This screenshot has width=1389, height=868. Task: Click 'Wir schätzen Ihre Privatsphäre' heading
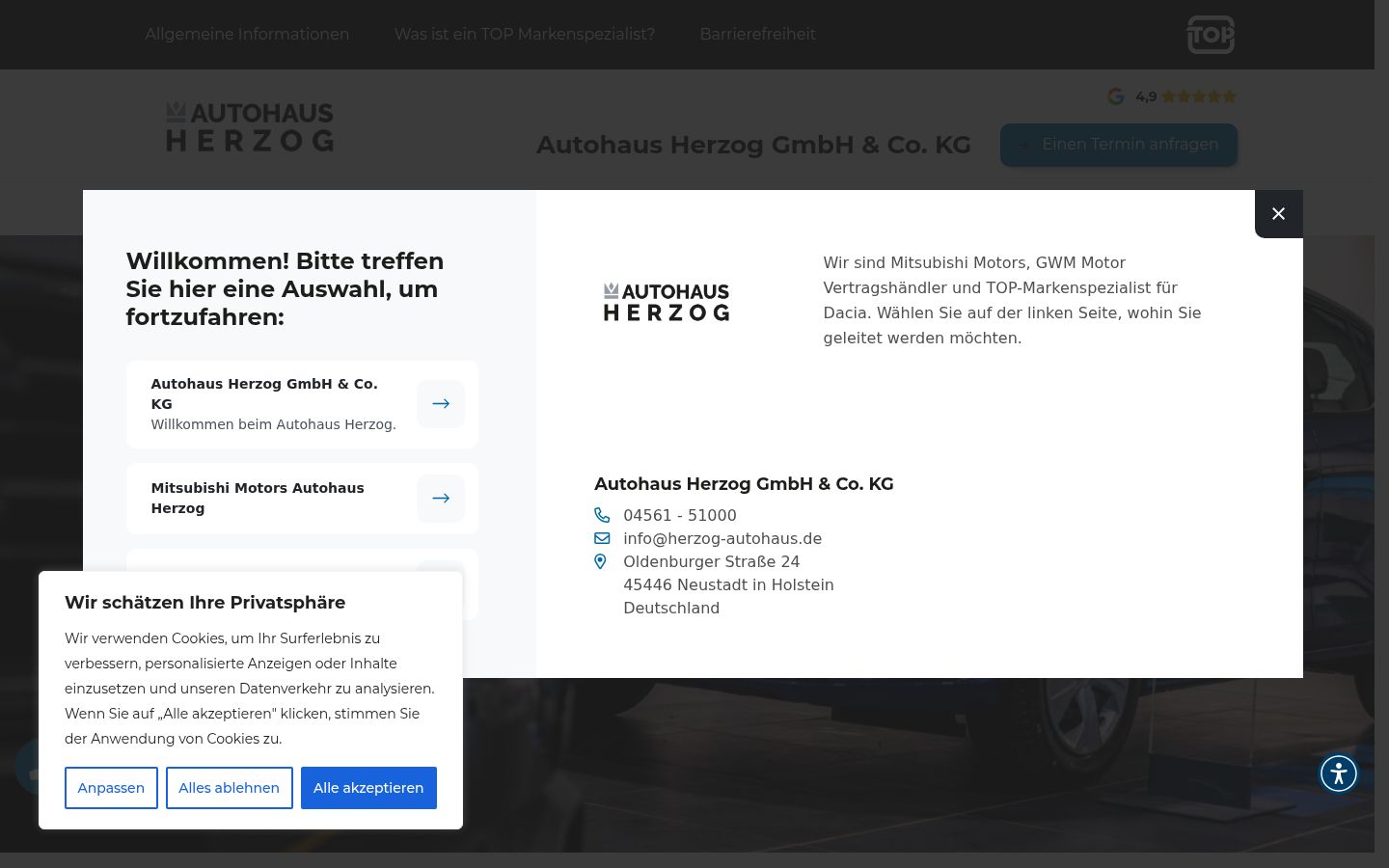coord(204,603)
